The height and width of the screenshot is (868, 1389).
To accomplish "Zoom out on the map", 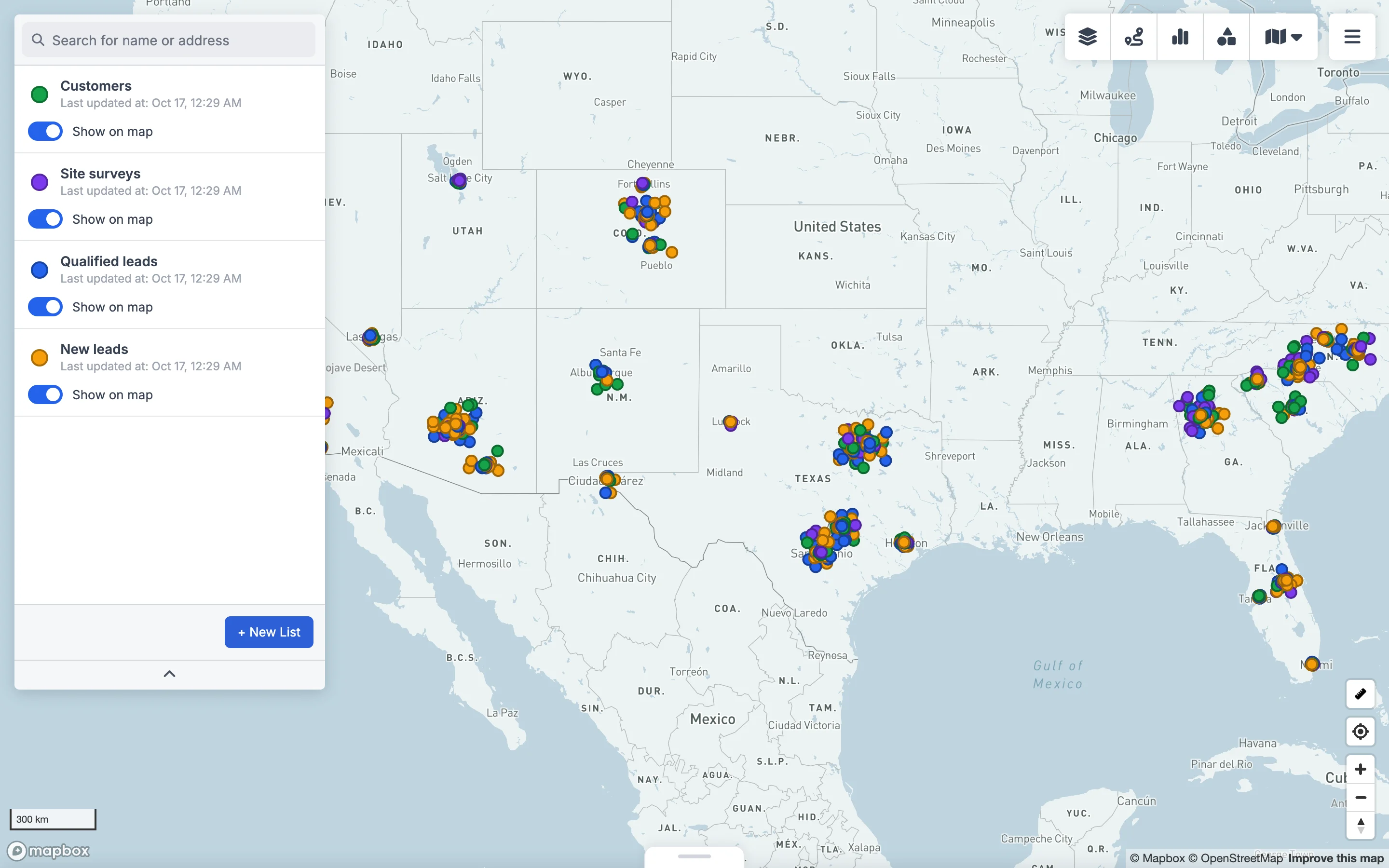I will [1360, 798].
